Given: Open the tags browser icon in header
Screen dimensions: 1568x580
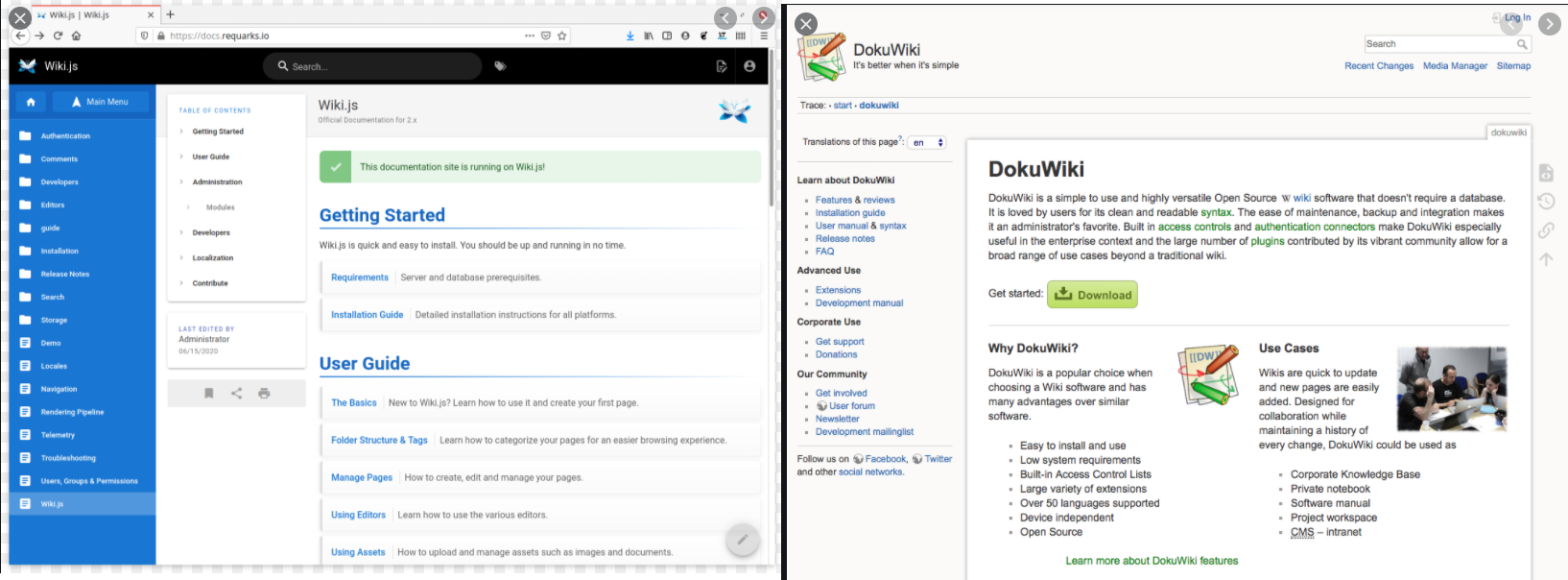Looking at the screenshot, I should (500, 66).
